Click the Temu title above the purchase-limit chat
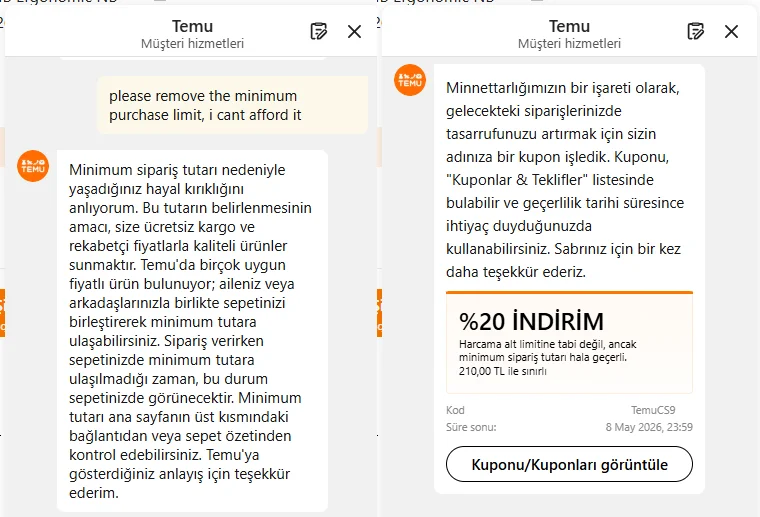This screenshot has height=517, width=760. [x=192, y=26]
